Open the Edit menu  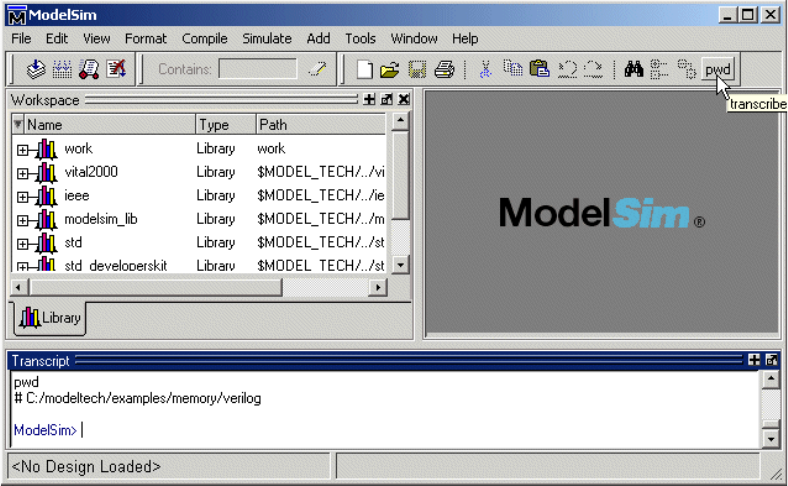(x=57, y=39)
